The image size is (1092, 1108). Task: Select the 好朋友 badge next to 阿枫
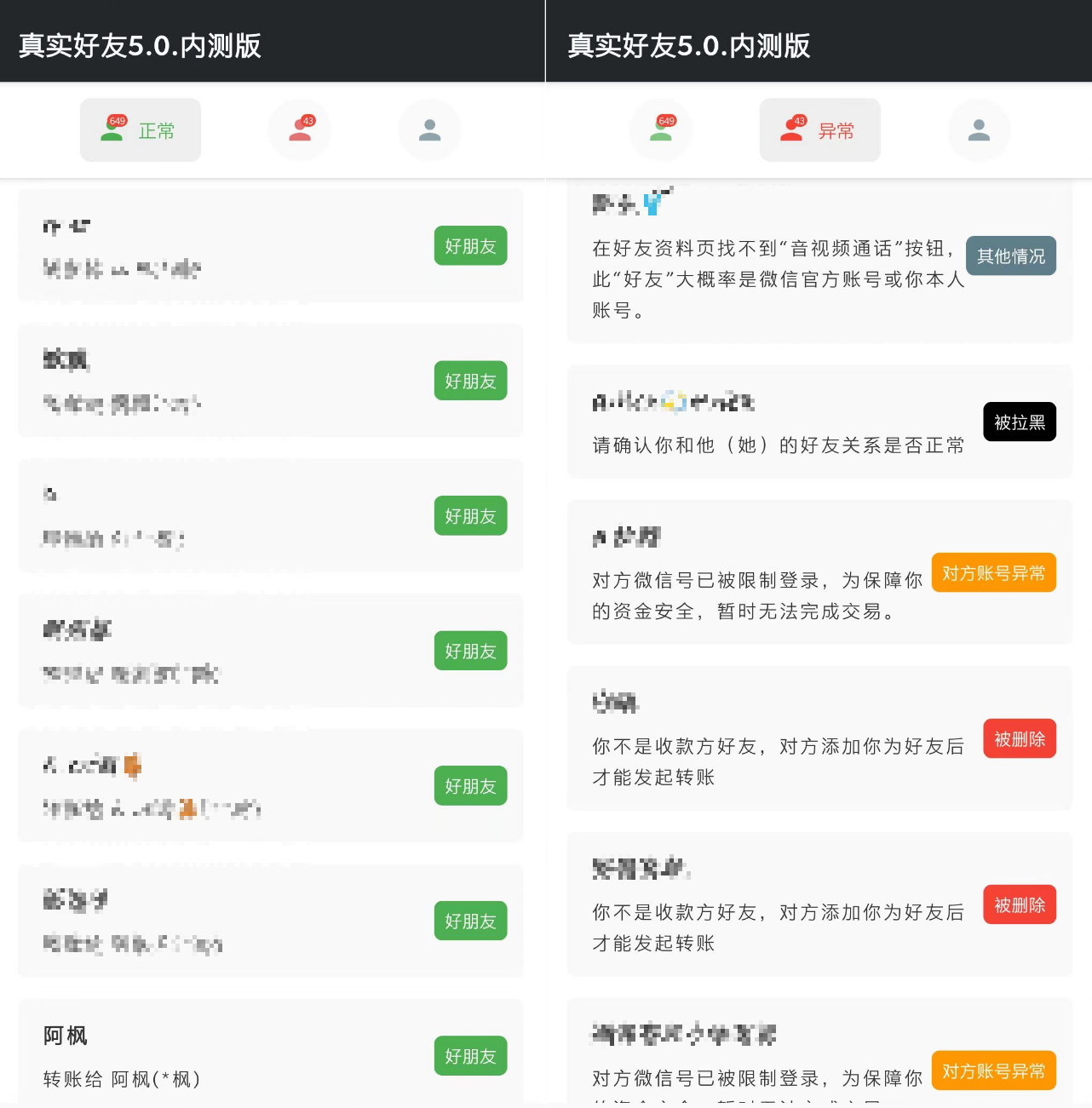(470, 1055)
